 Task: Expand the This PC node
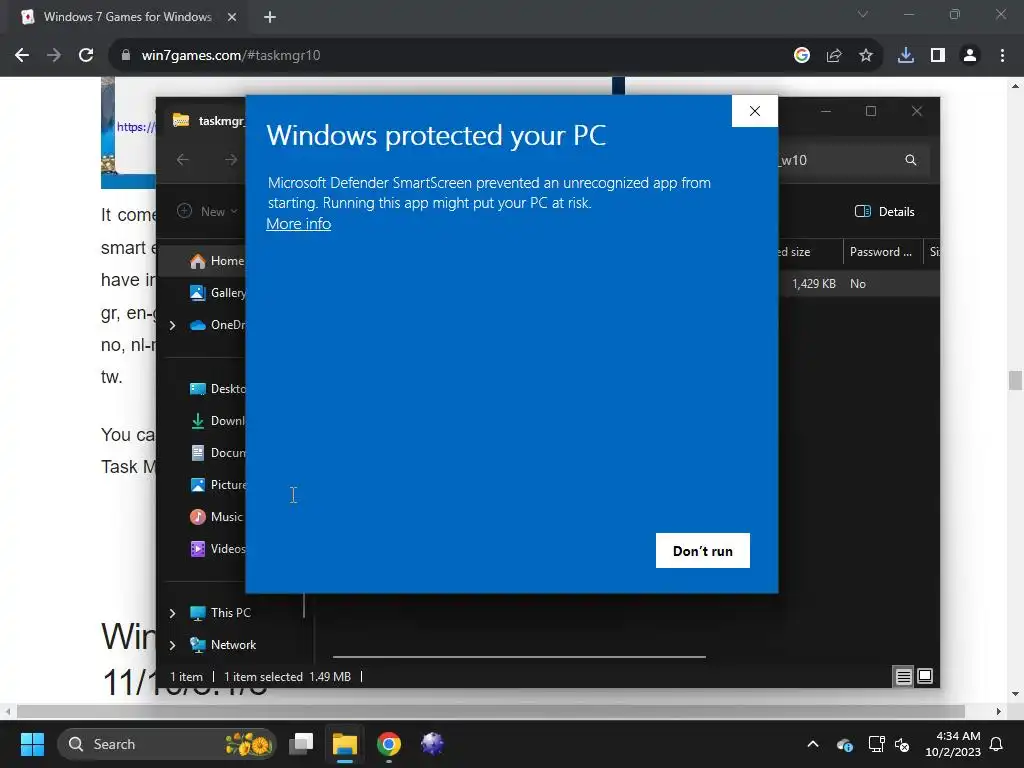pos(172,613)
